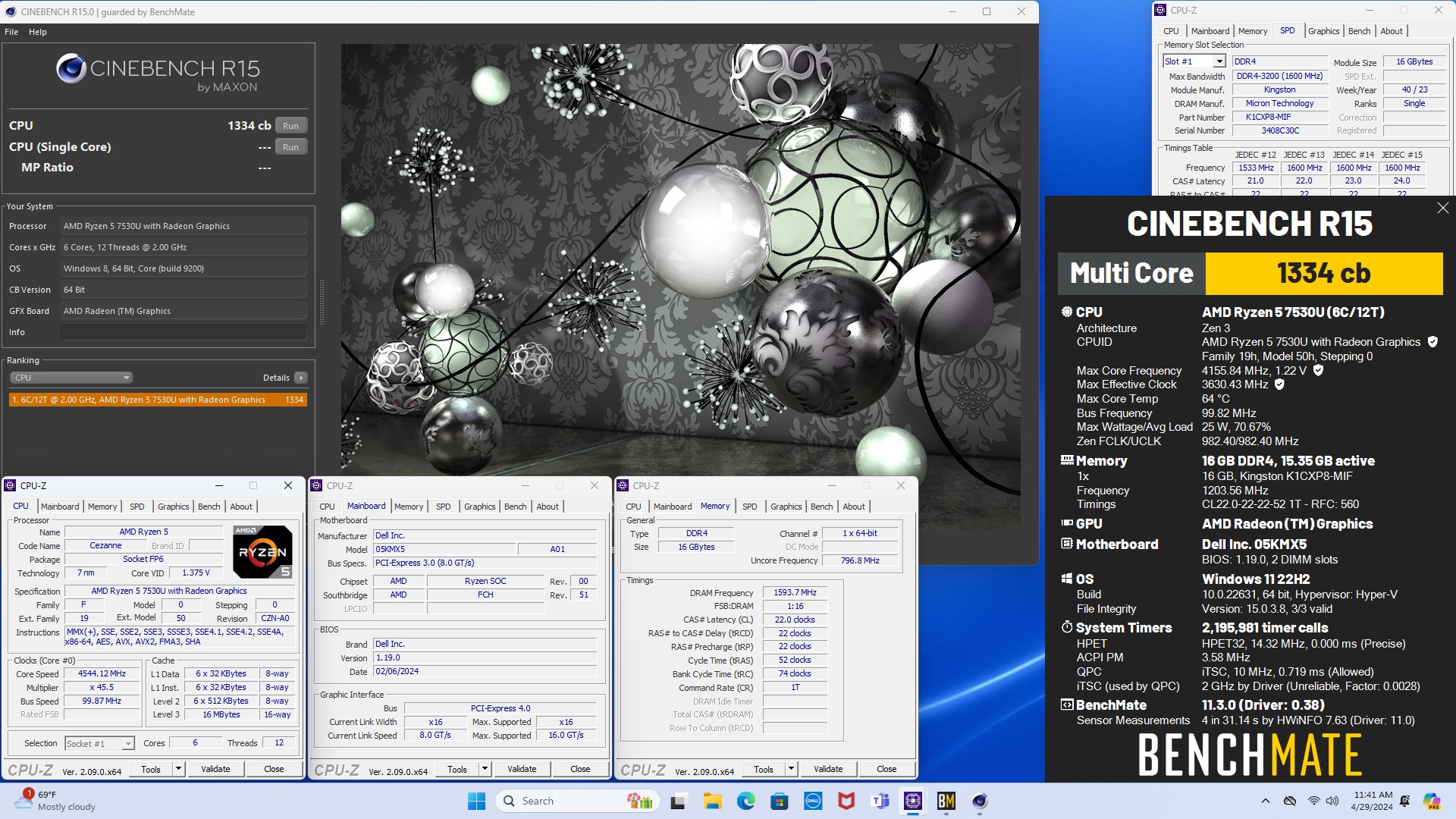The image size is (1456, 819).
Task: Click the Ryzen 5 logo in CPU-Z
Action: coord(262,552)
